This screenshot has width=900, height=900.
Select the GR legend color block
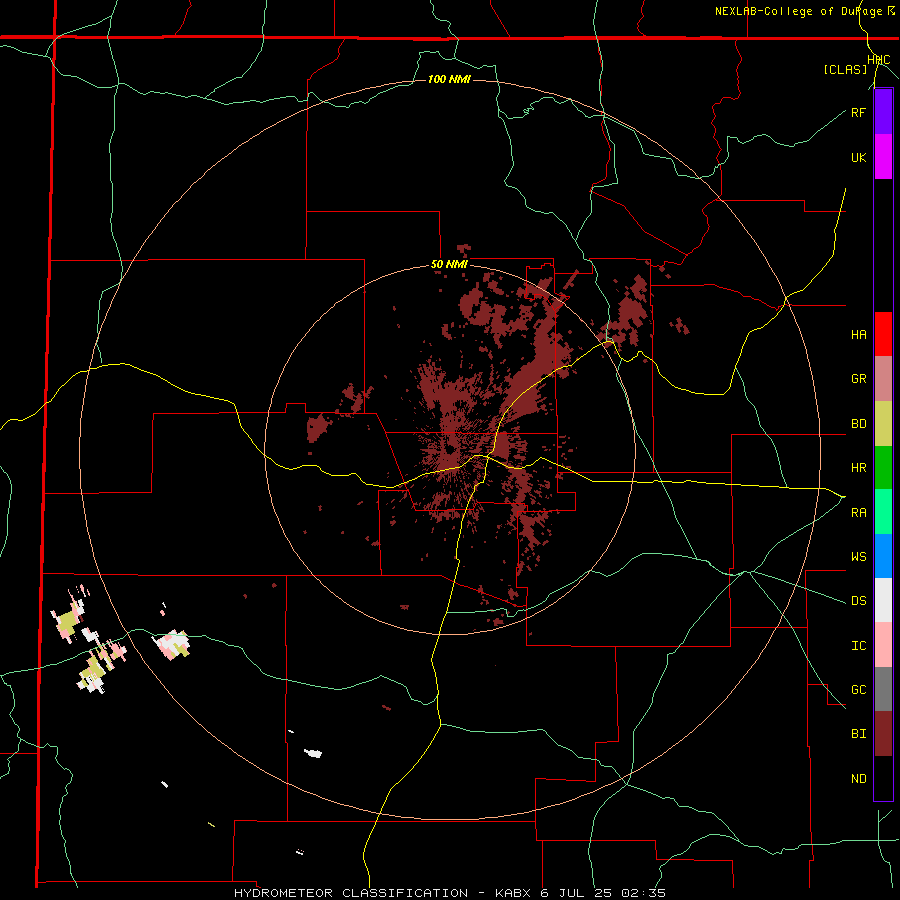point(883,379)
